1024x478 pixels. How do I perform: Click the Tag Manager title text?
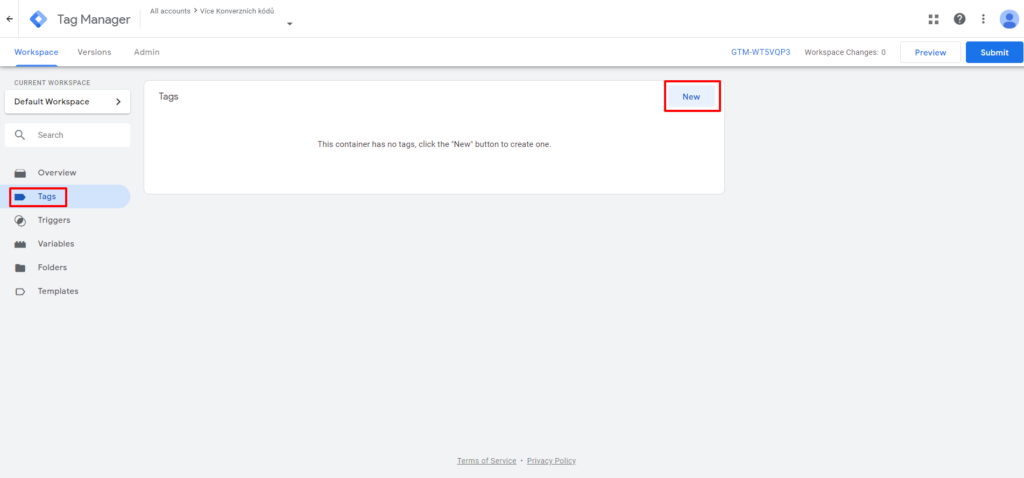93,20
